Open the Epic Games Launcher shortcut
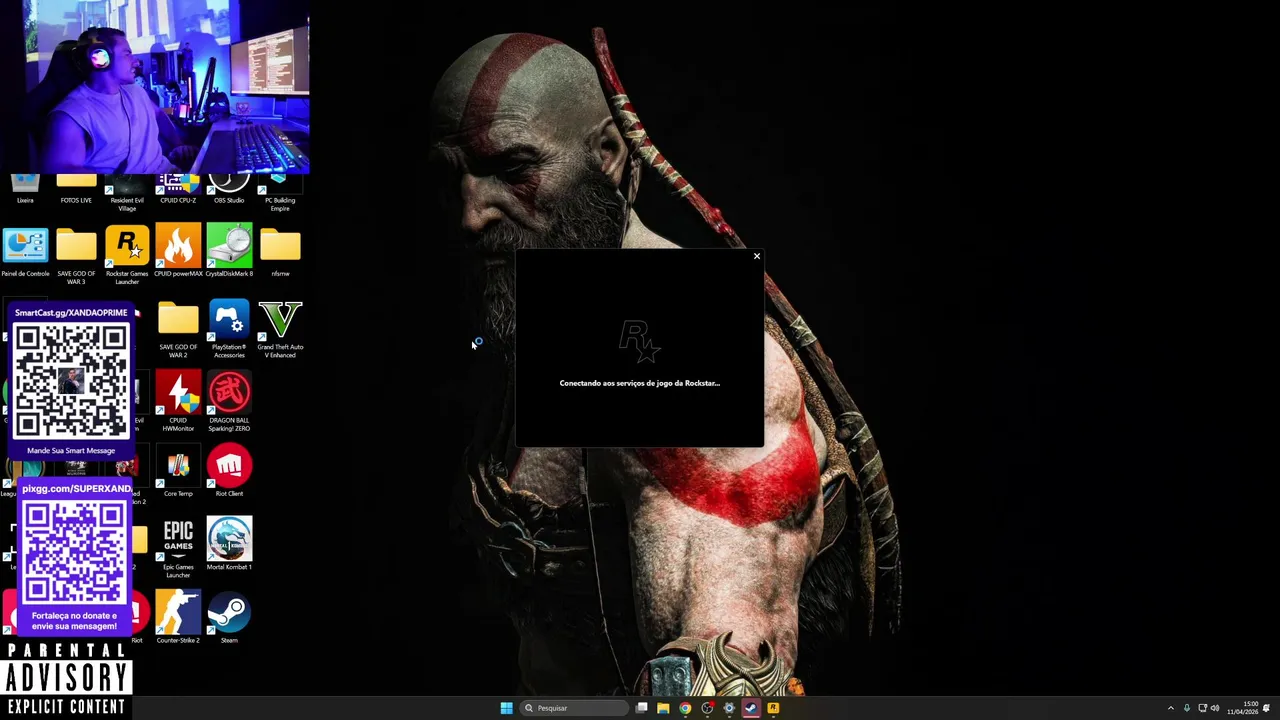This screenshot has height=720, width=1280. (x=178, y=547)
